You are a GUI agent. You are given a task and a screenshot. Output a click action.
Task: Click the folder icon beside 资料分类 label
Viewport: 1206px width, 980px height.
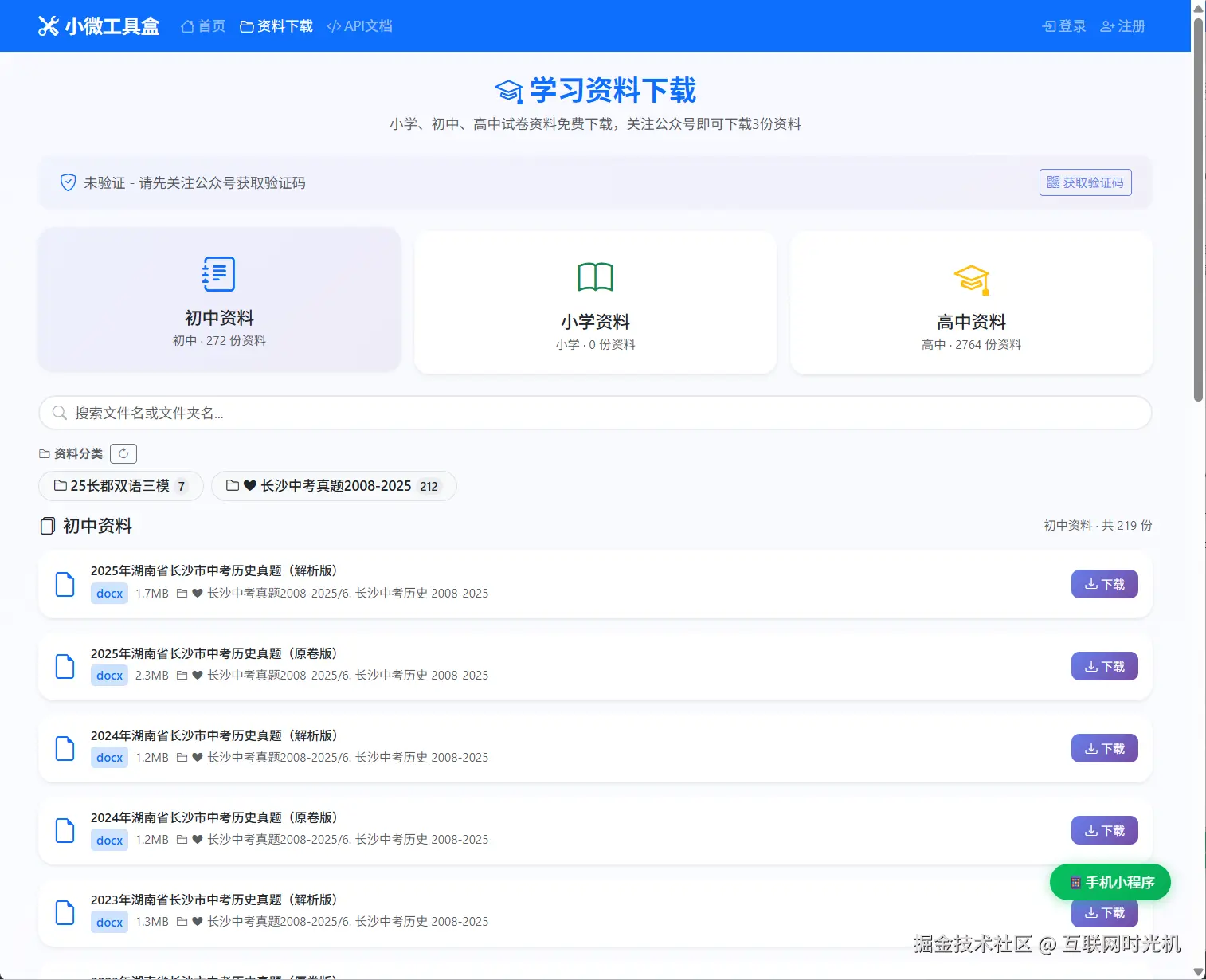[45, 454]
